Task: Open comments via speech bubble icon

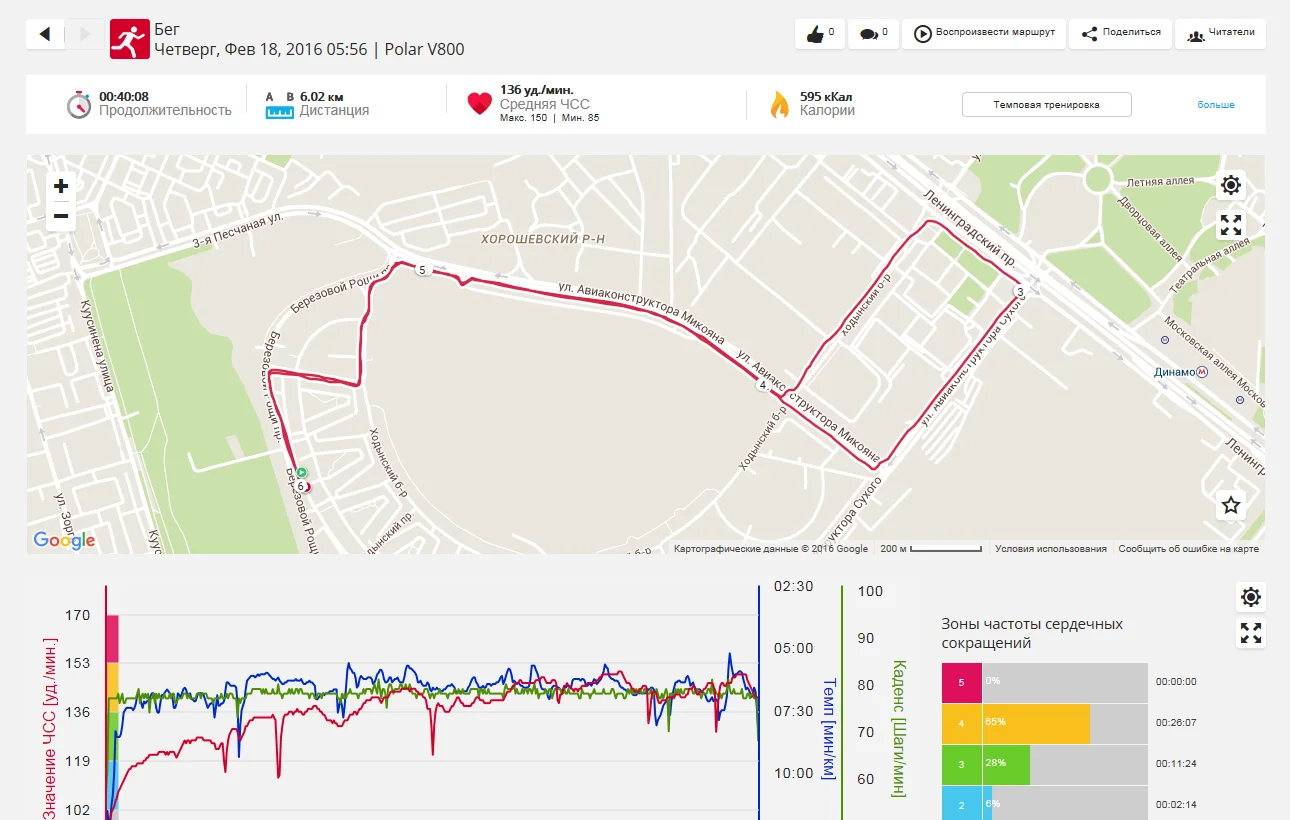Action: [x=874, y=33]
